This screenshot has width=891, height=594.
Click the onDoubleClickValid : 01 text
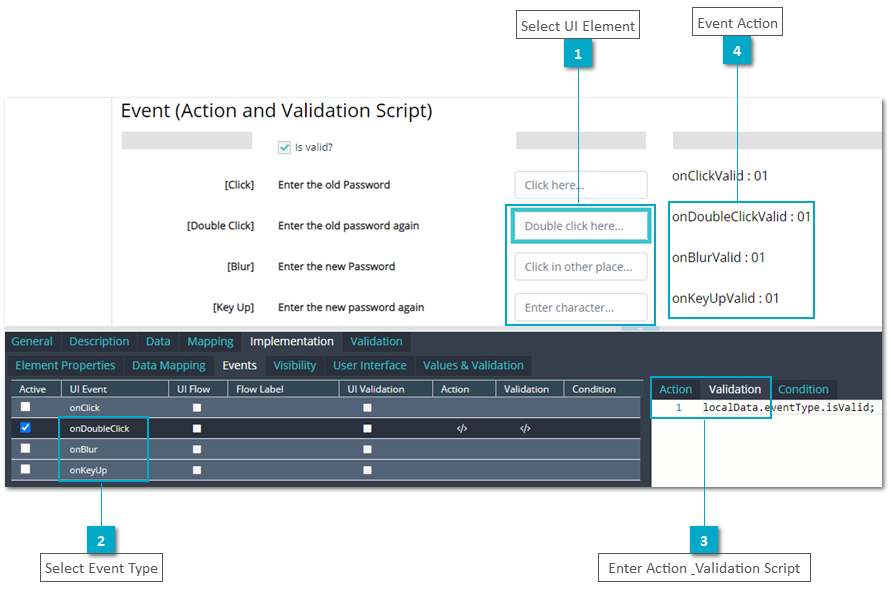point(741,217)
